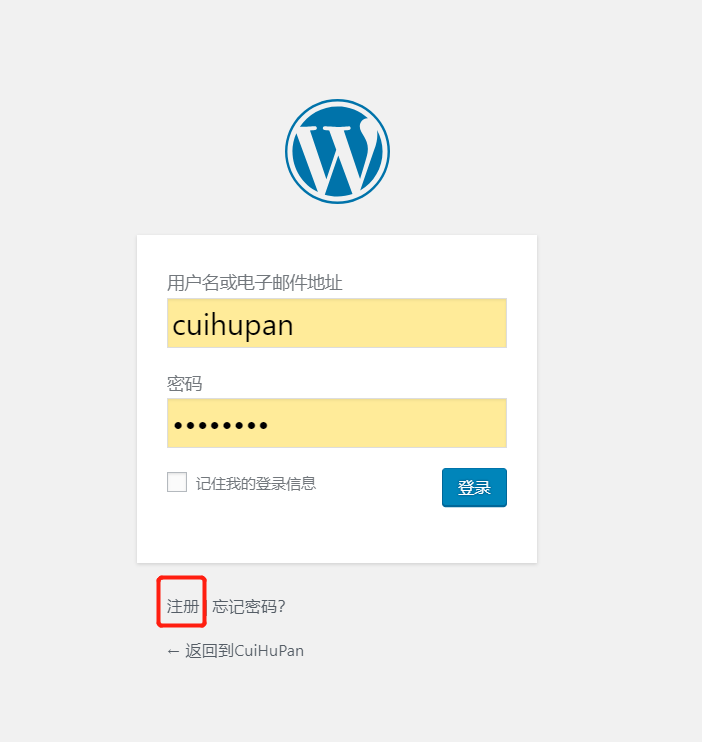Open the 忘记密码? link
This screenshot has width=702, height=742.
pyautogui.click(x=249, y=606)
